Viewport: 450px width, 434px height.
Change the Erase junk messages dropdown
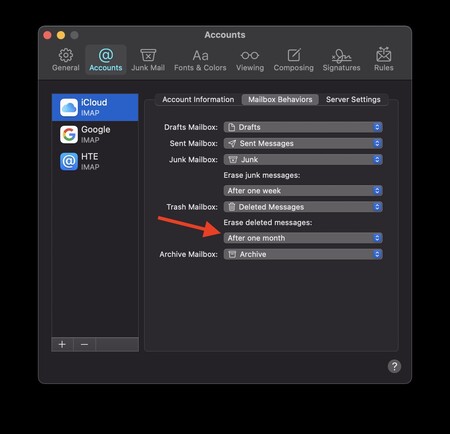[303, 191]
